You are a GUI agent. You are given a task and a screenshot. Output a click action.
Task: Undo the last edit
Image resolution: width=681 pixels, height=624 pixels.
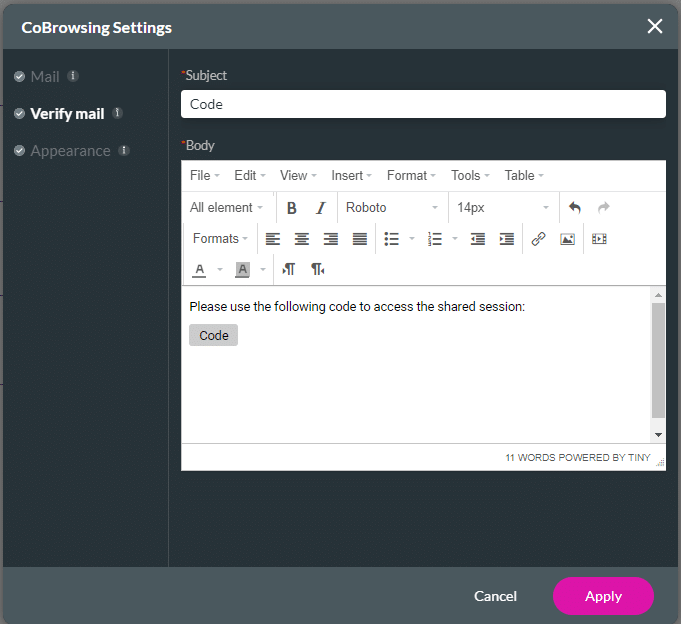tap(575, 208)
